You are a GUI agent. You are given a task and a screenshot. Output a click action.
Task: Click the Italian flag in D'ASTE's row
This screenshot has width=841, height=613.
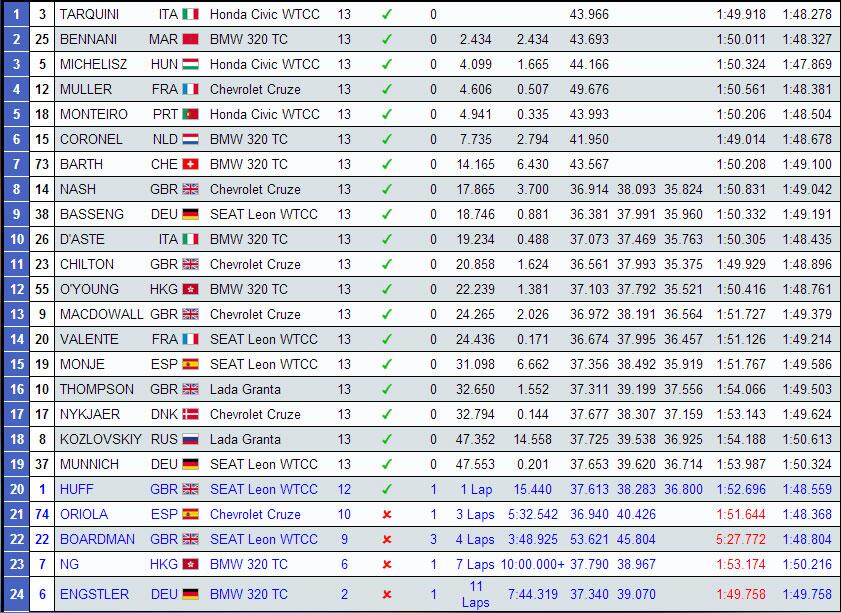click(190, 239)
